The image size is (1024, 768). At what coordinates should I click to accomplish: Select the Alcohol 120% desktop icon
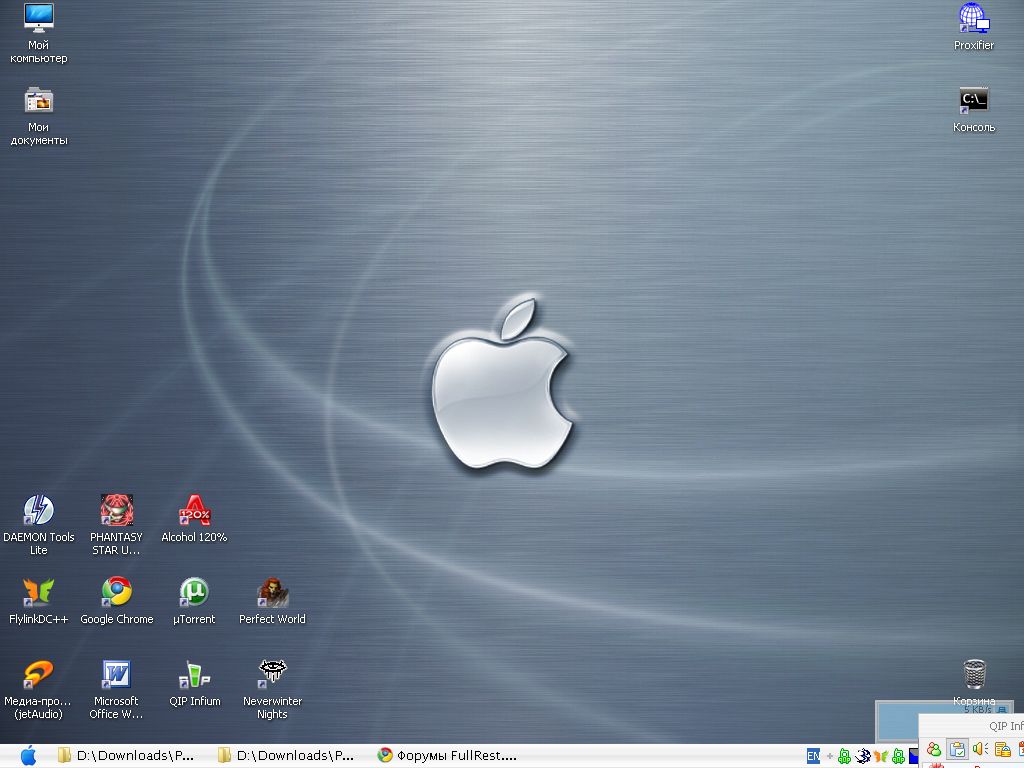click(194, 519)
